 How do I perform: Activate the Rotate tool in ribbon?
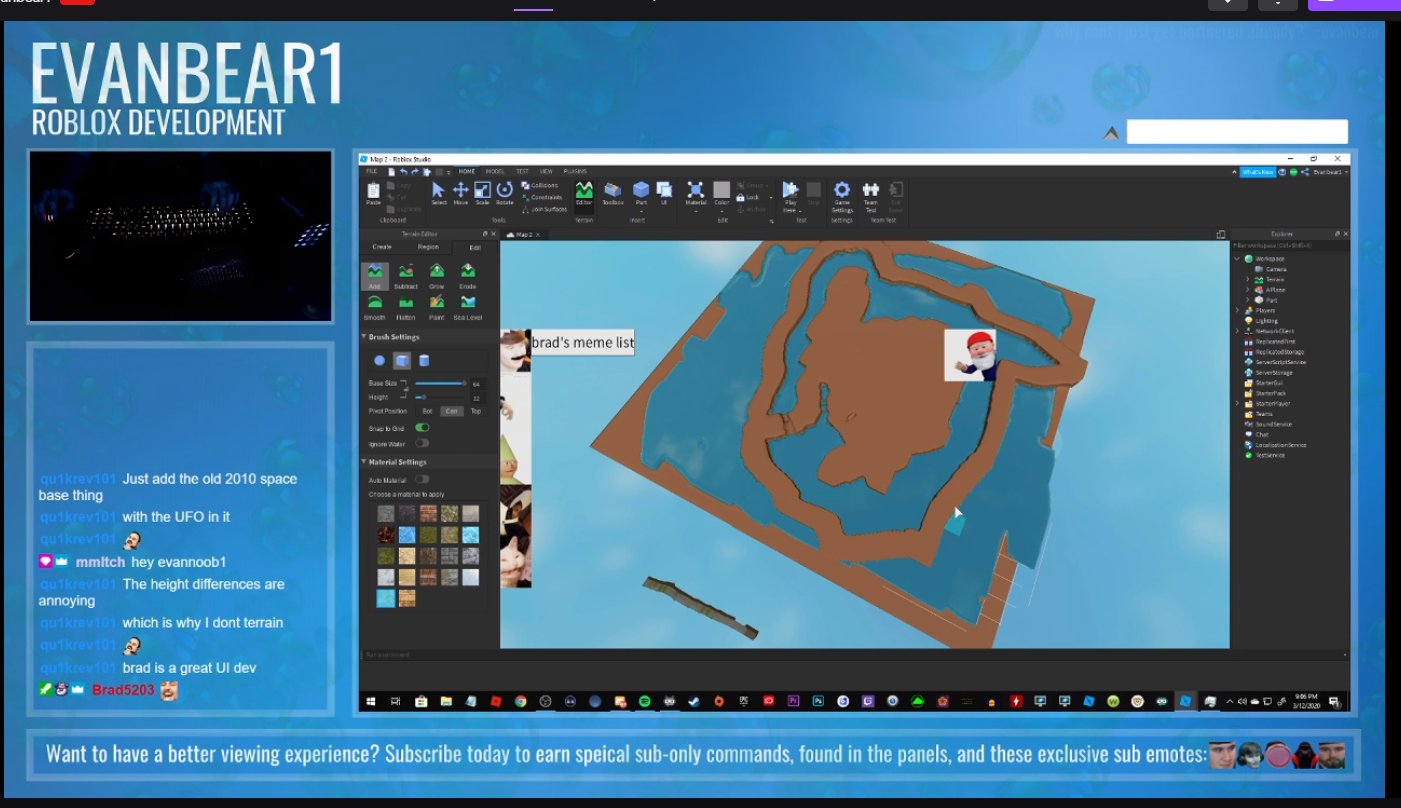505,193
